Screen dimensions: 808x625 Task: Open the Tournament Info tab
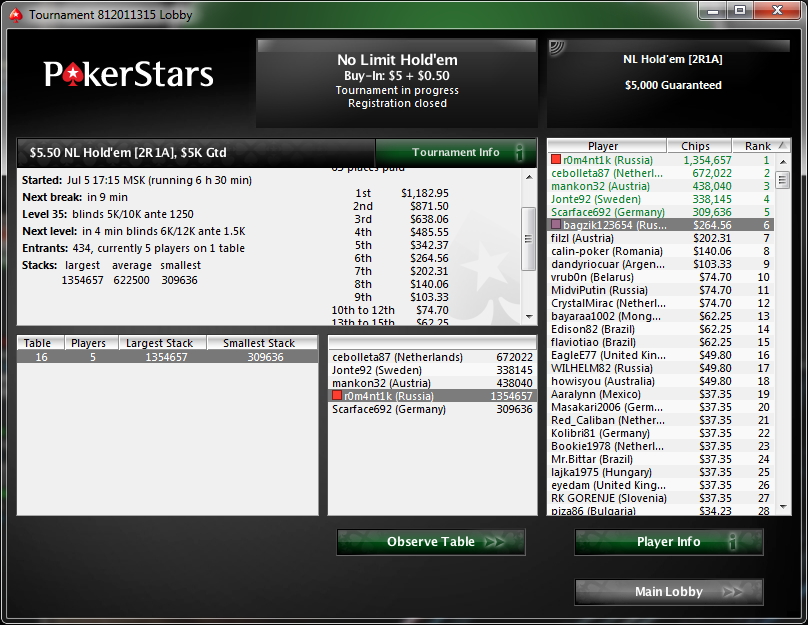(456, 153)
